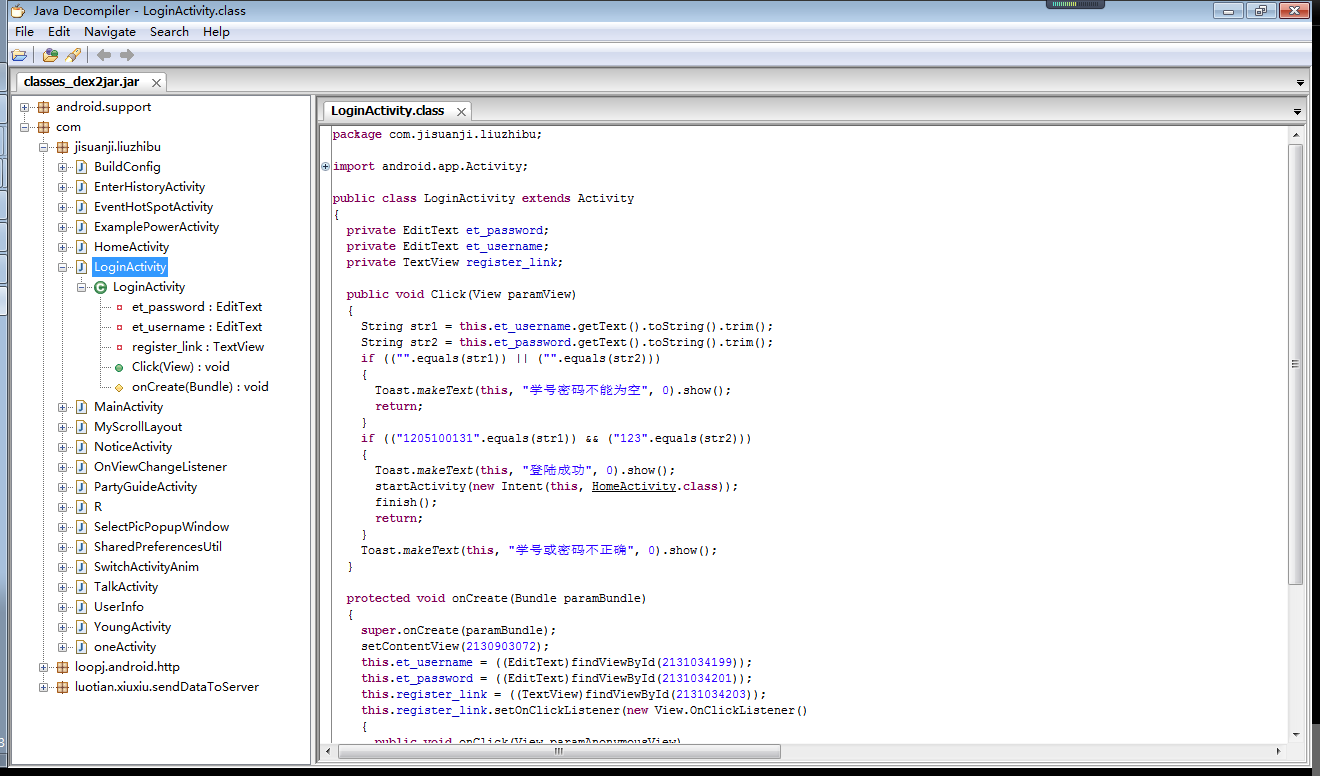Select NoticeActivity in the tree
The image size is (1320, 776).
pyautogui.click(x=133, y=447)
